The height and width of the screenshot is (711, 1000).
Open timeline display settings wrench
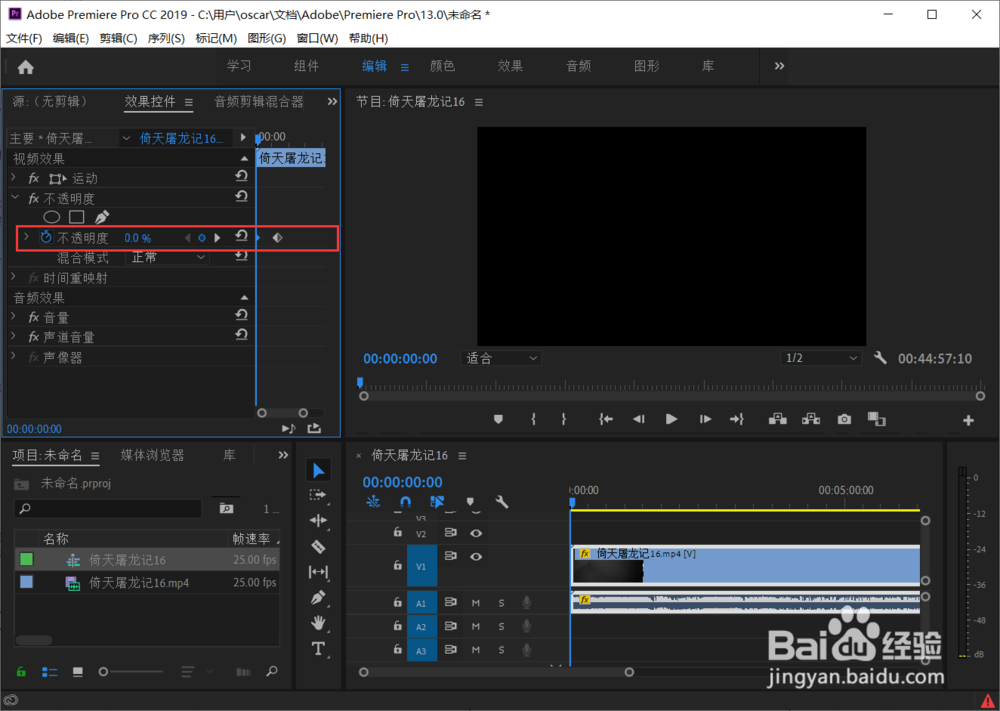tap(502, 502)
